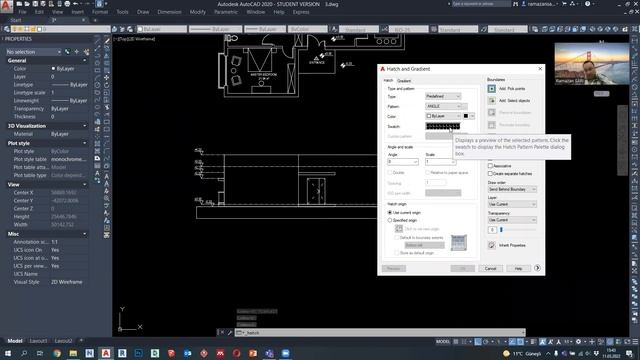Image resolution: width=640 pixels, height=360 pixels.
Task: Click the command line customize wrench icon
Action: tap(230, 333)
